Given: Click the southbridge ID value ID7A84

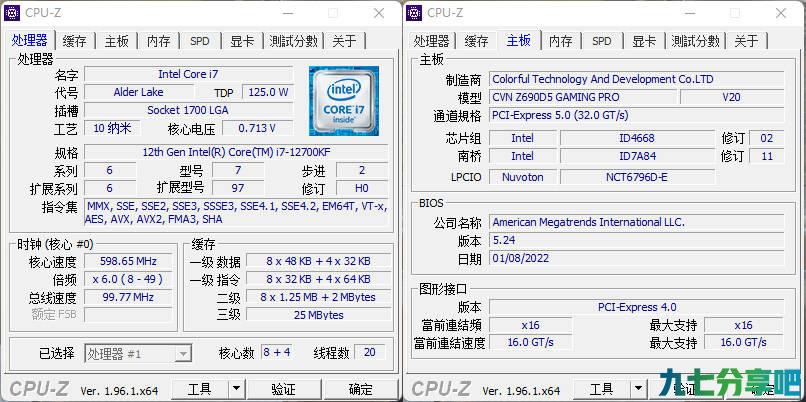Looking at the screenshot, I should click(637, 156).
